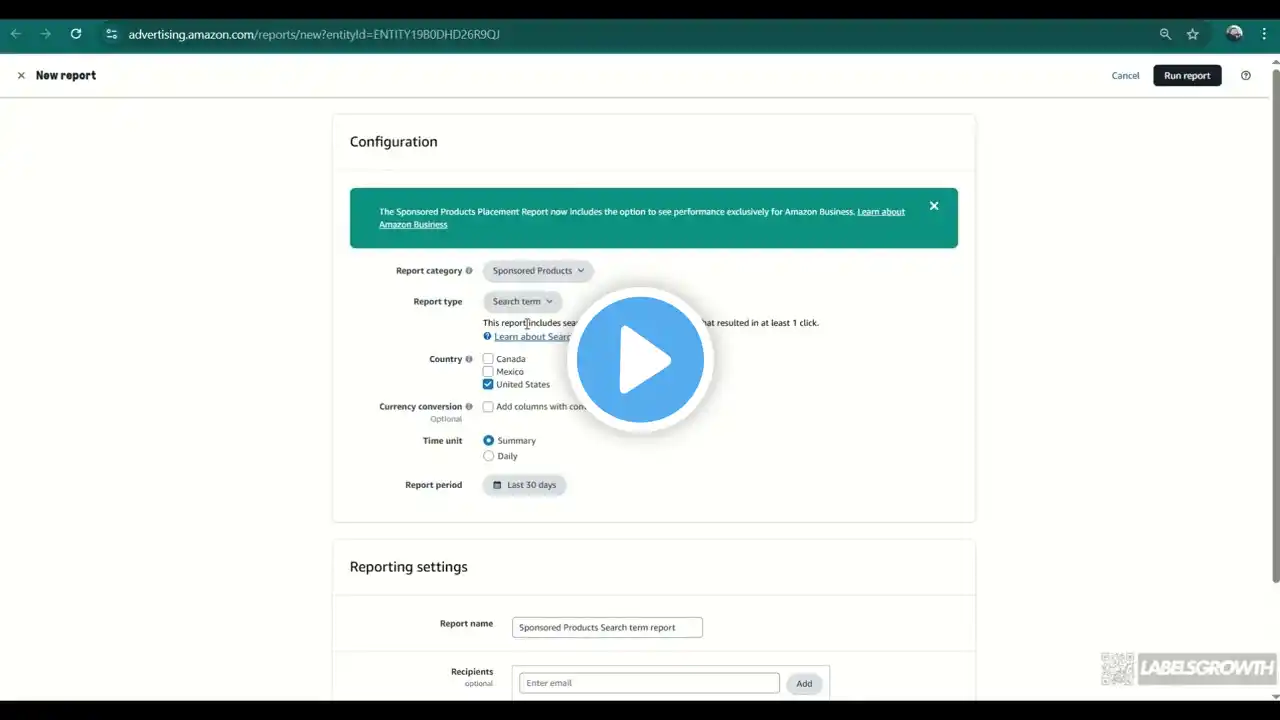Select the Daily time unit
Screen dimensions: 1280x720
[x=489, y=456]
